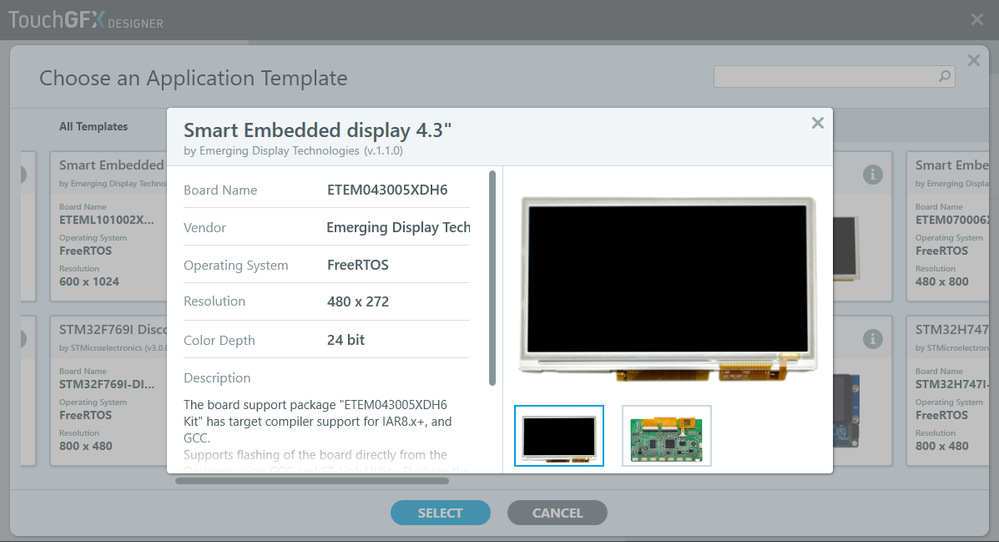Viewport: 999px width, 542px height.
Task: Click the horizontal scrollbar below the popup
Action: point(312,481)
